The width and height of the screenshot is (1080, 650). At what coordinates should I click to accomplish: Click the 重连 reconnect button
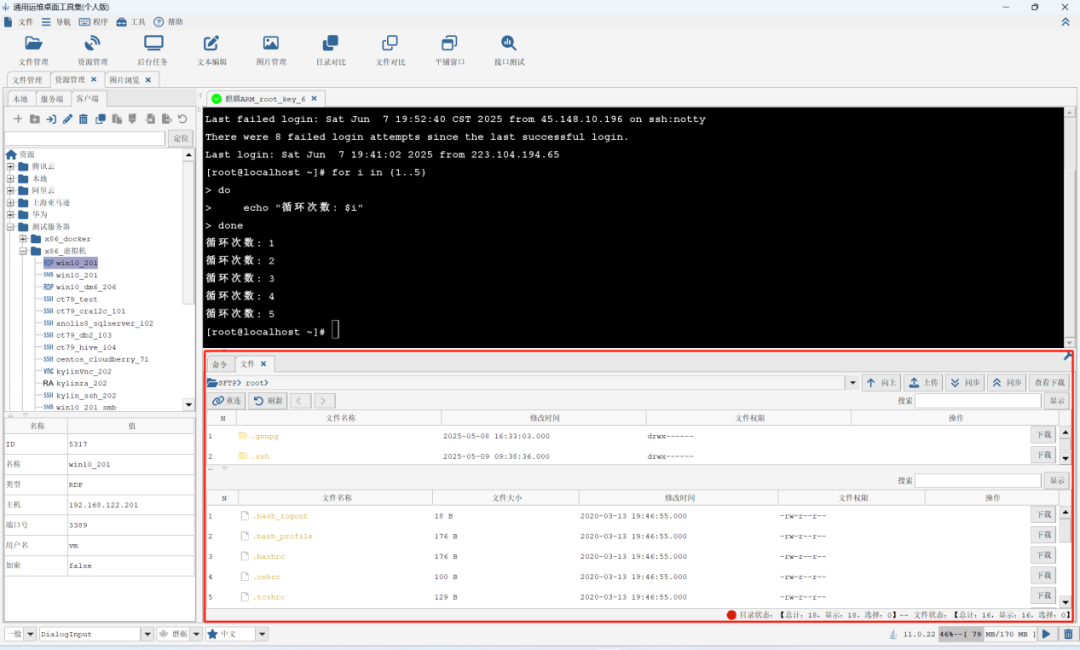click(x=227, y=401)
